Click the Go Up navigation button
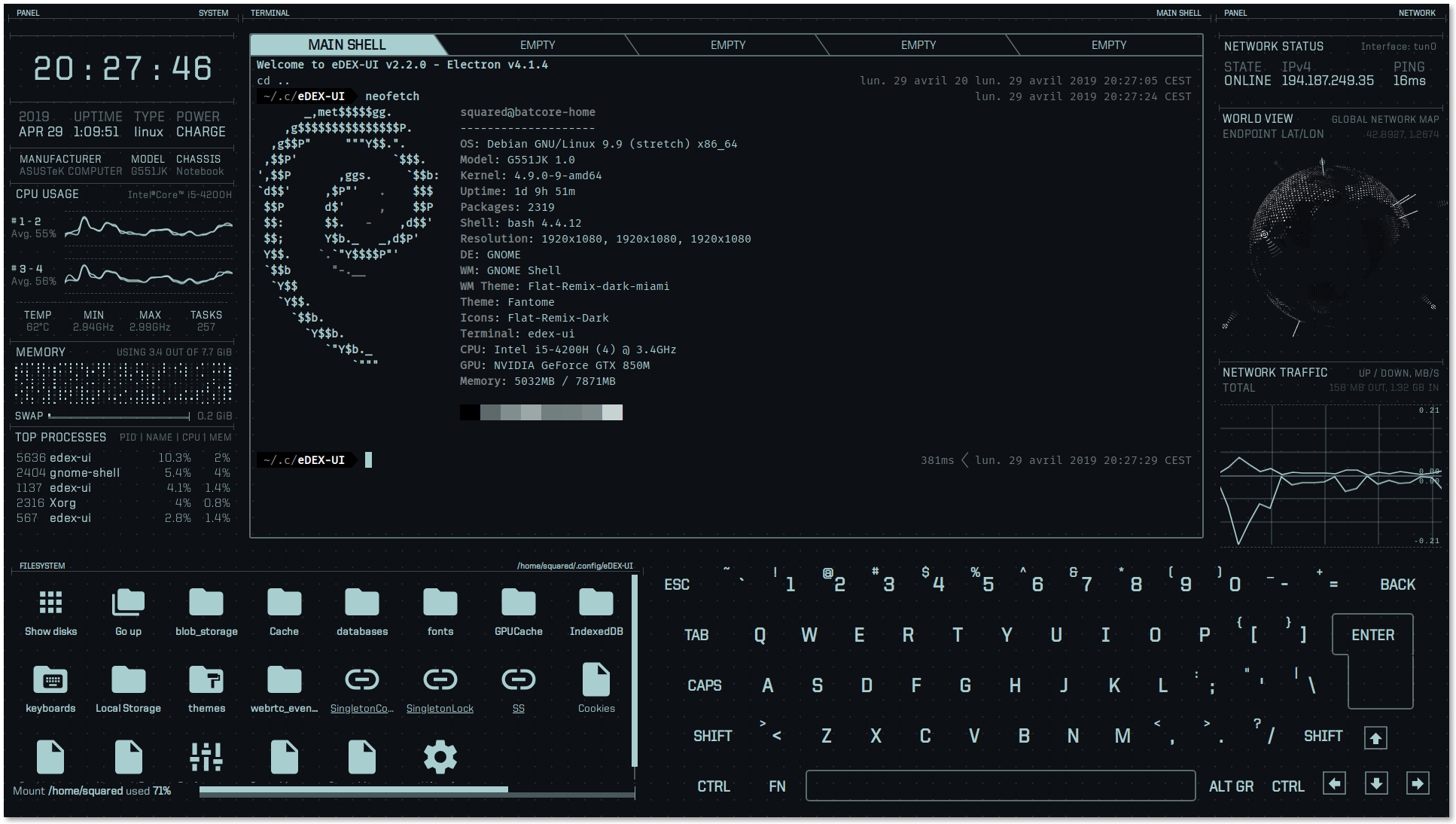The width and height of the screenshot is (1456, 824). 127,610
